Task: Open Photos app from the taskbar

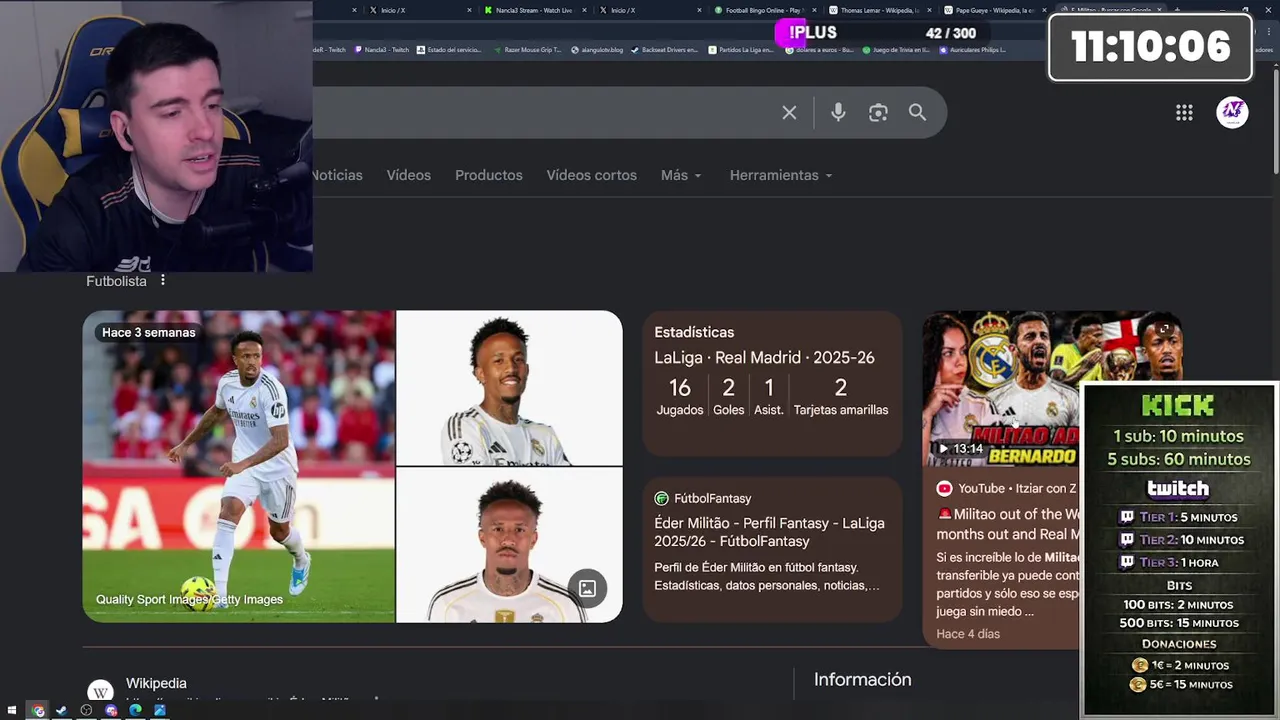Action: [x=160, y=710]
